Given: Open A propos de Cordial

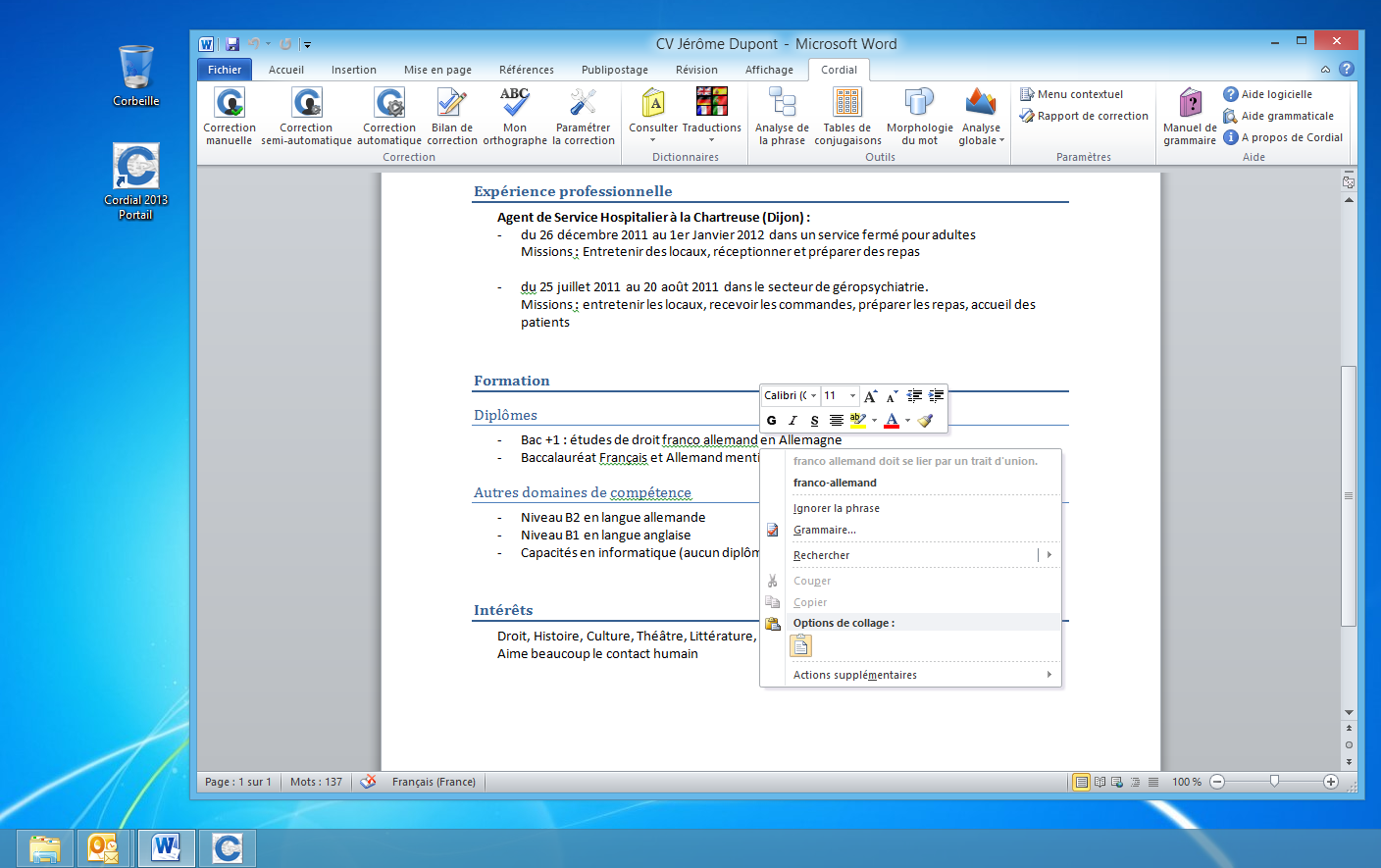Looking at the screenshot, I should (1283, 137).
